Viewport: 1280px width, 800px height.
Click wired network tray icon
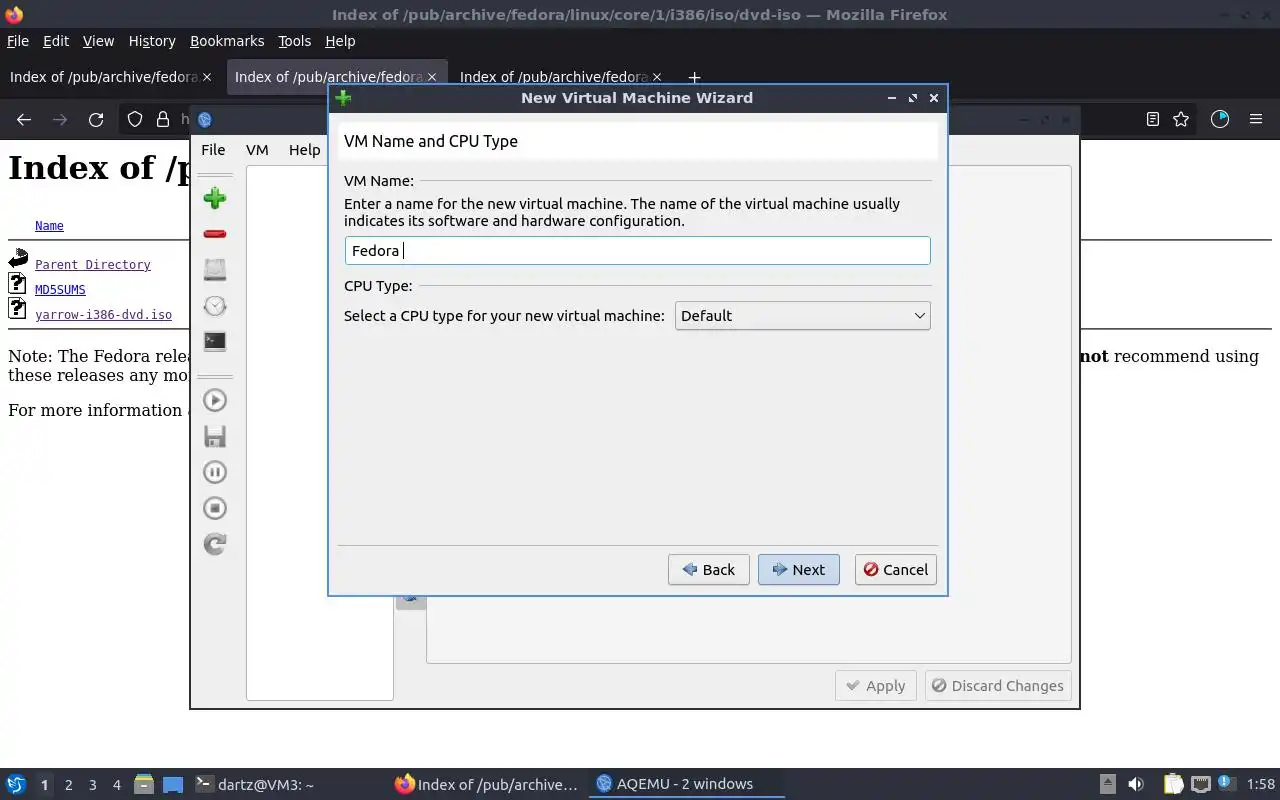coord(1201,784)
